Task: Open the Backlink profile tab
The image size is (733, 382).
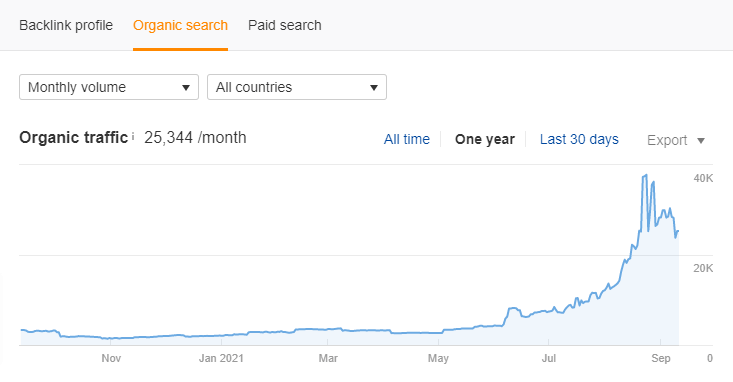Action: pos(66,25)
